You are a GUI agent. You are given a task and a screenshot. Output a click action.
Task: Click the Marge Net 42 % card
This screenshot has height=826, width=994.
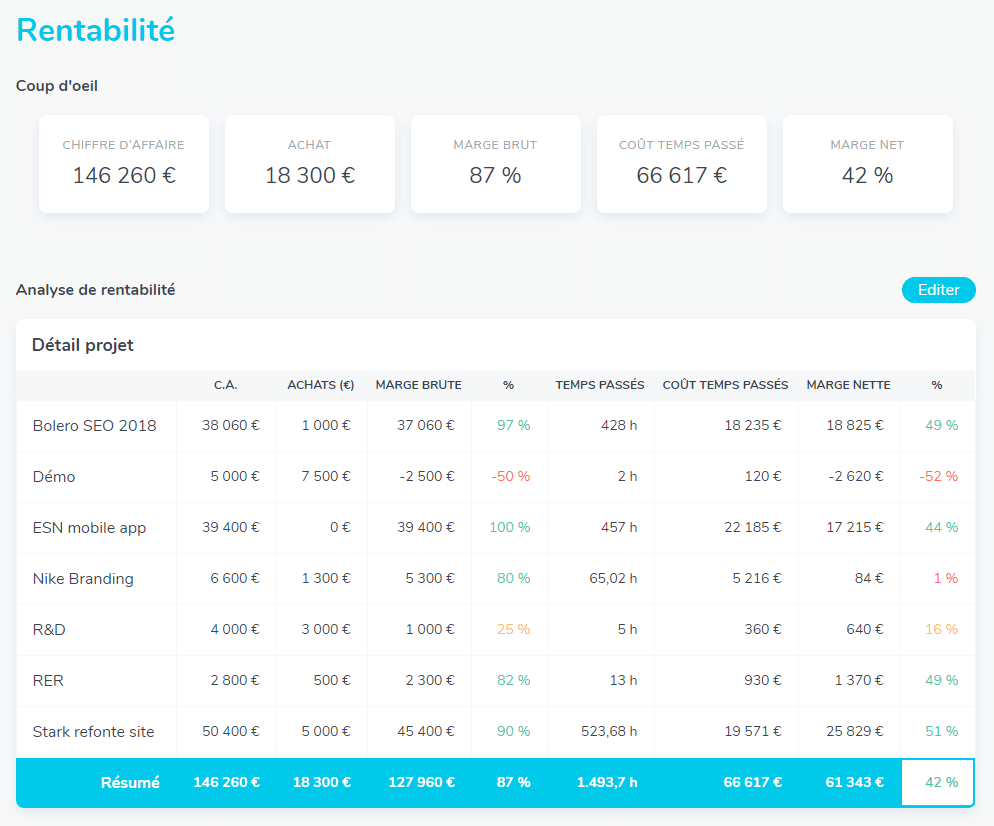pos(868,164)
